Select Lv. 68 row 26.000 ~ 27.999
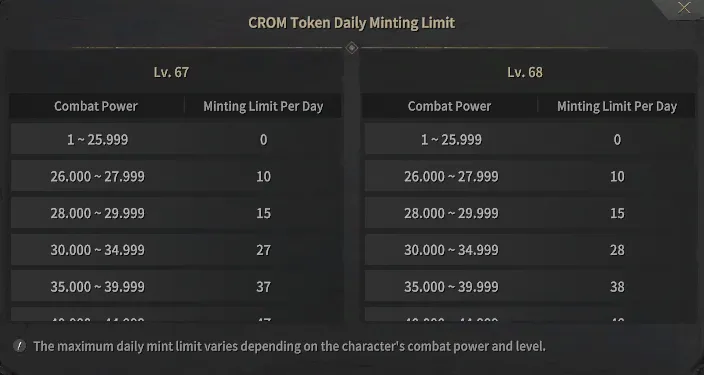The image size is (704, 375). coord(530,176)
